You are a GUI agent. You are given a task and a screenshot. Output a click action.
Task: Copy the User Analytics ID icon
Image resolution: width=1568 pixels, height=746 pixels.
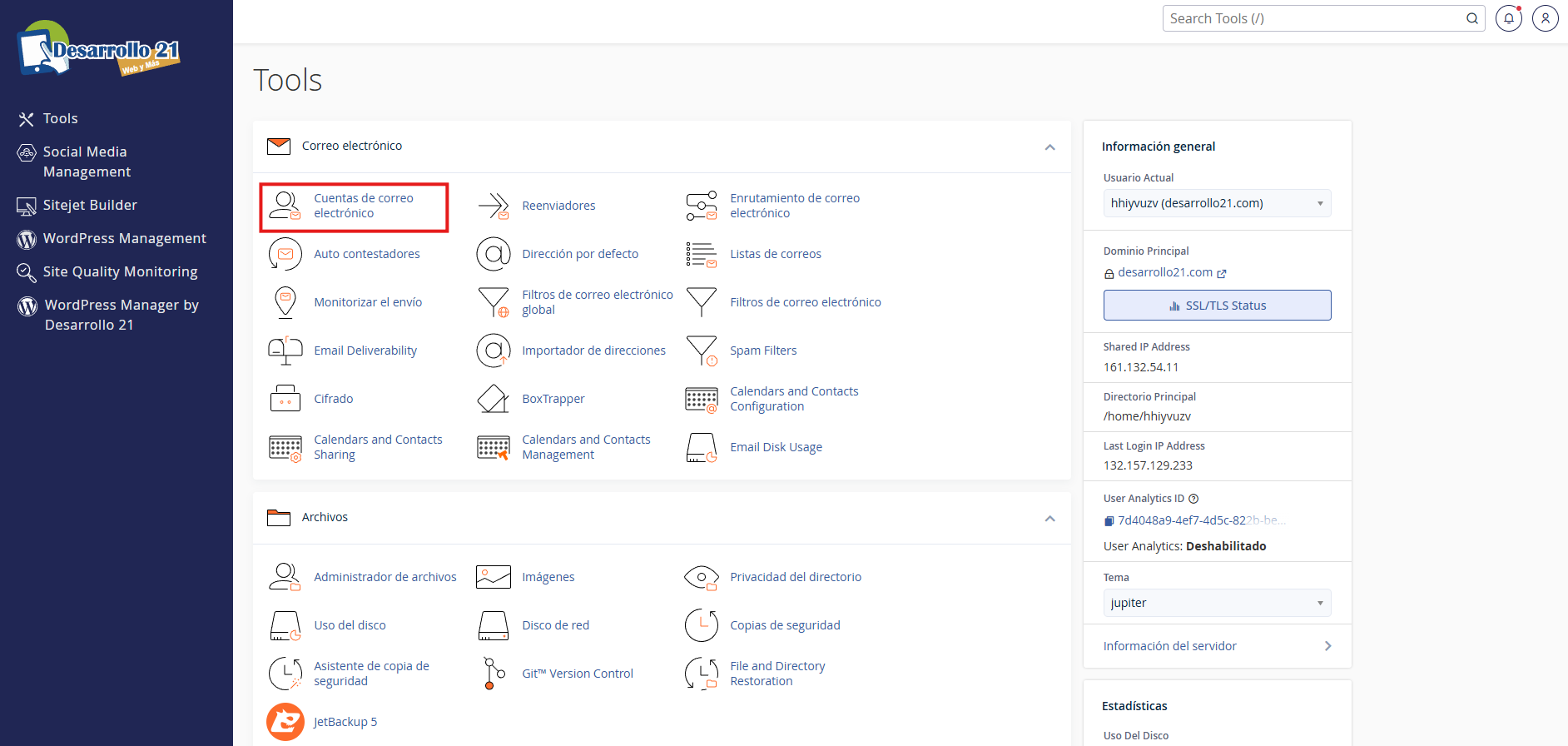1109,521
